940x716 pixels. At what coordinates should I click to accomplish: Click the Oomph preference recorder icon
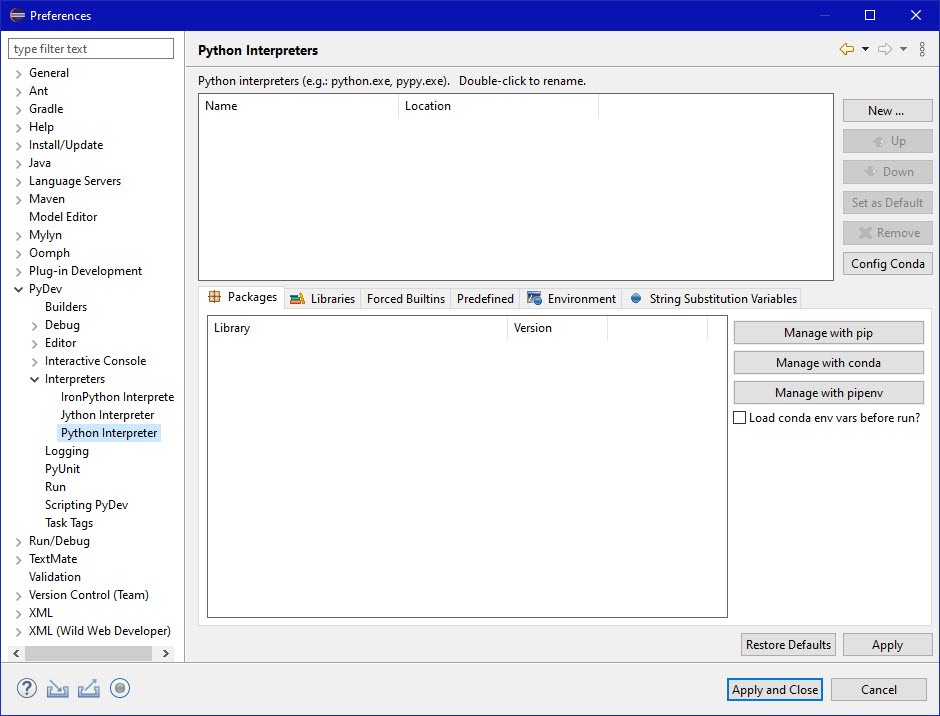click(x=120, y=688)
